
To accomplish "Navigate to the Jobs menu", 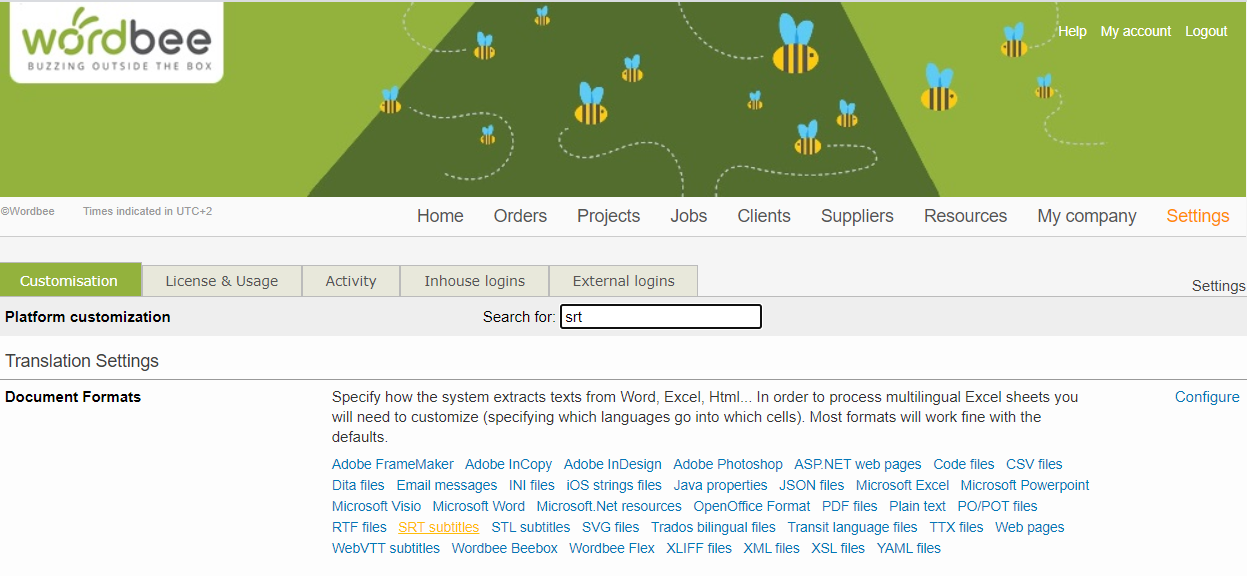I will coord(688,216).
